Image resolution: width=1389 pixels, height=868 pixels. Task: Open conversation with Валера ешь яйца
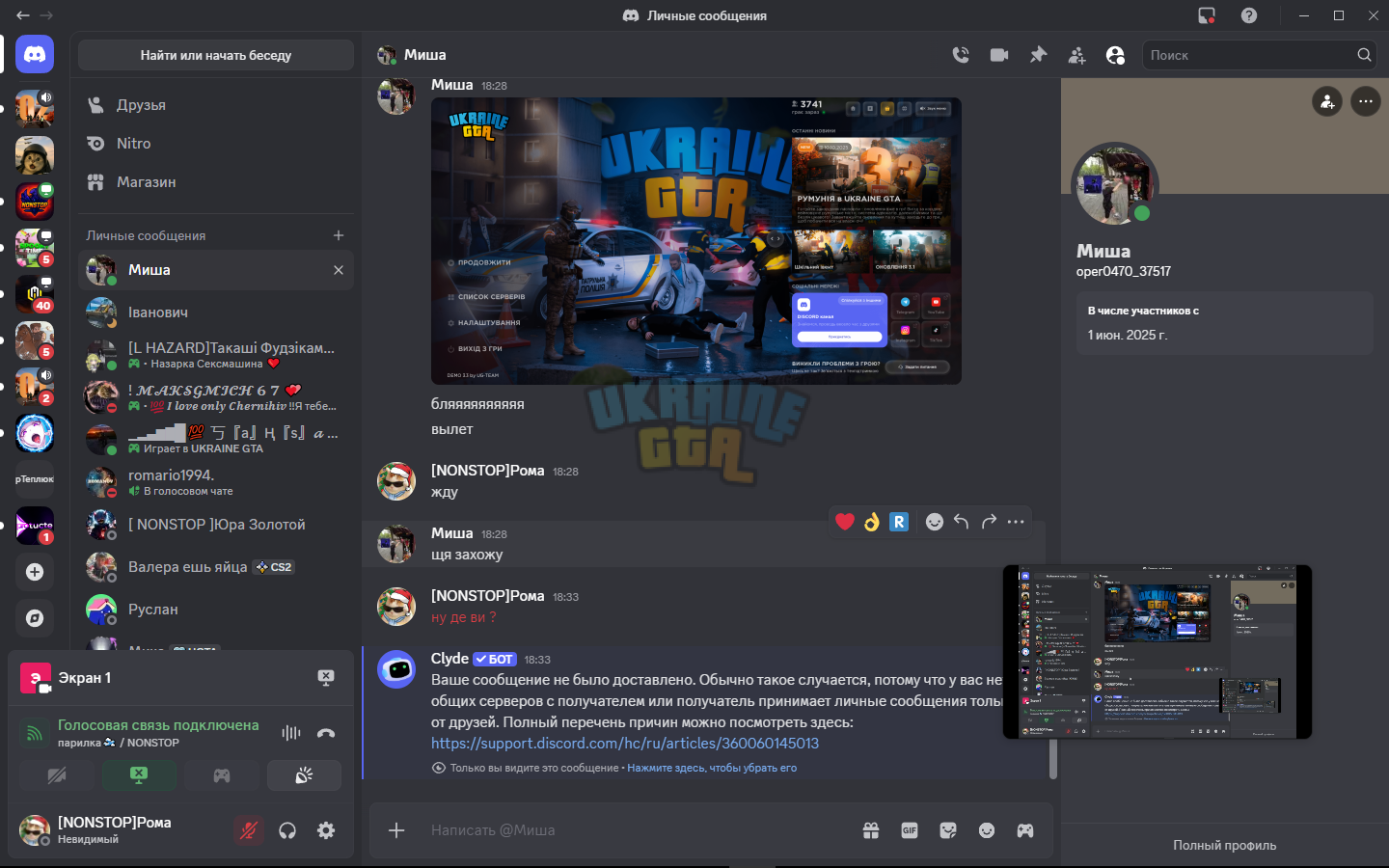pos(216,567)
